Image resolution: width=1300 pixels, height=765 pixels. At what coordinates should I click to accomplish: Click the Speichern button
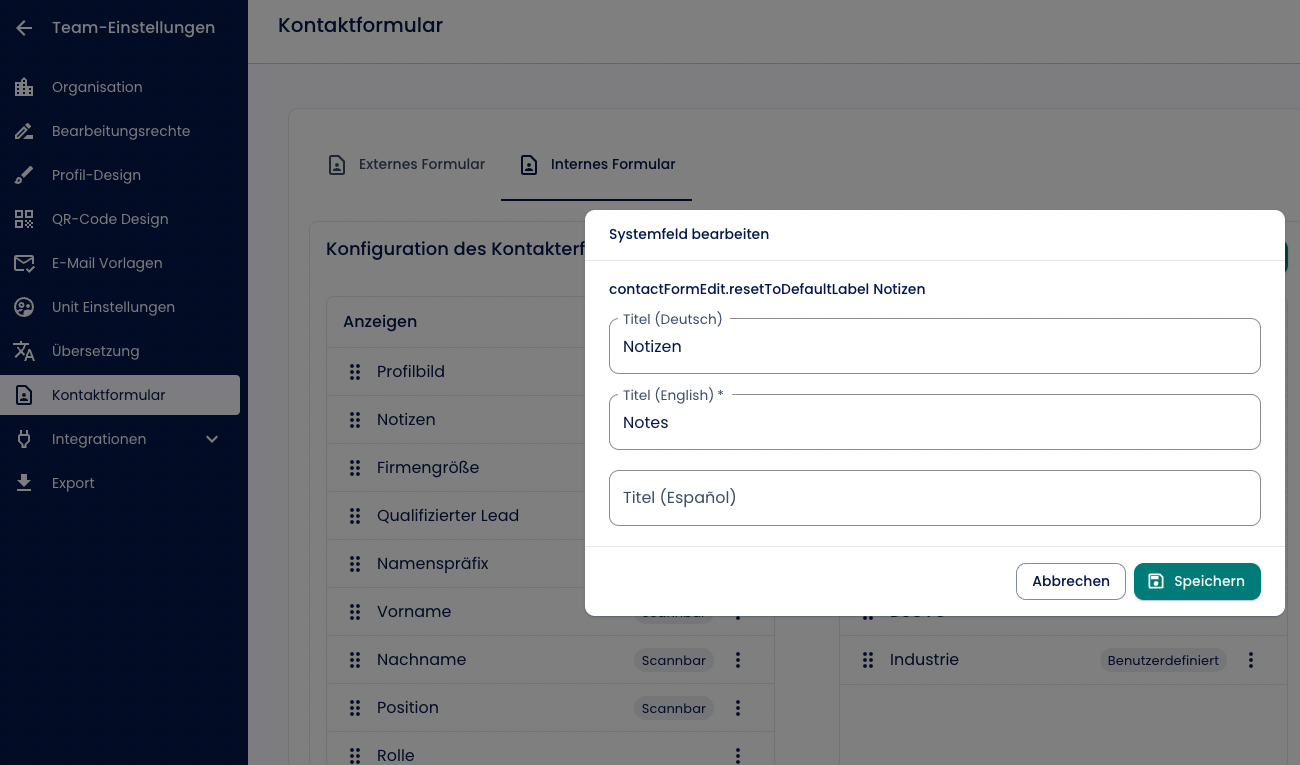1197,581
